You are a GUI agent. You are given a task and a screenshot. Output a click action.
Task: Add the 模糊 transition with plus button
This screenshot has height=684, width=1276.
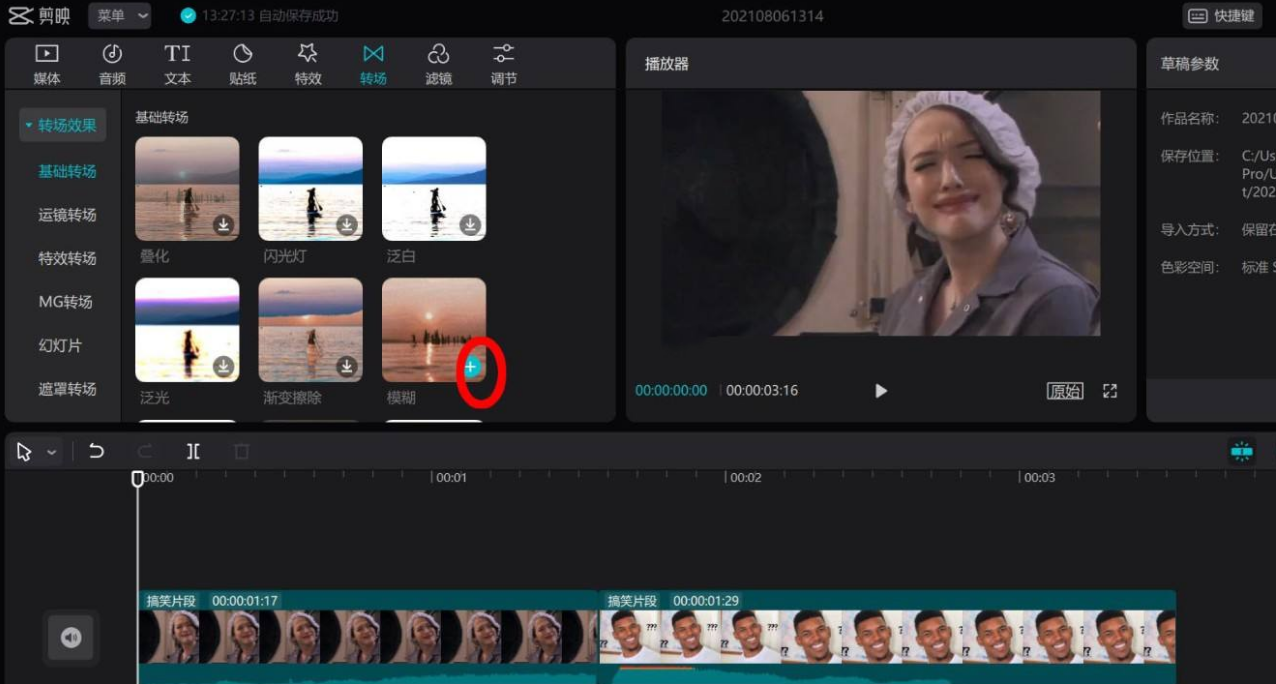click(470, 367)
